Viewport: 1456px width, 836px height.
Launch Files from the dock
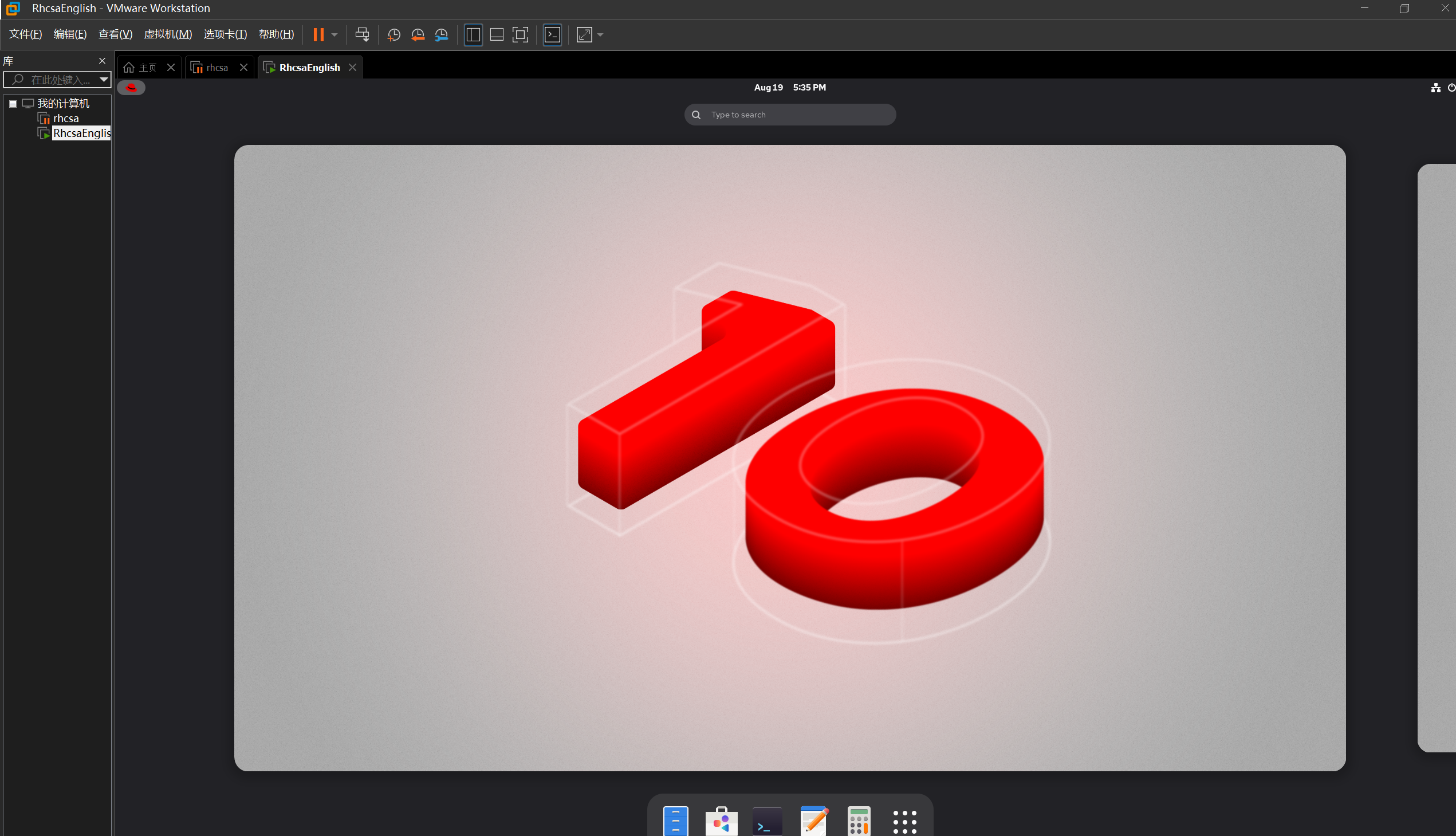pos(675,822)
